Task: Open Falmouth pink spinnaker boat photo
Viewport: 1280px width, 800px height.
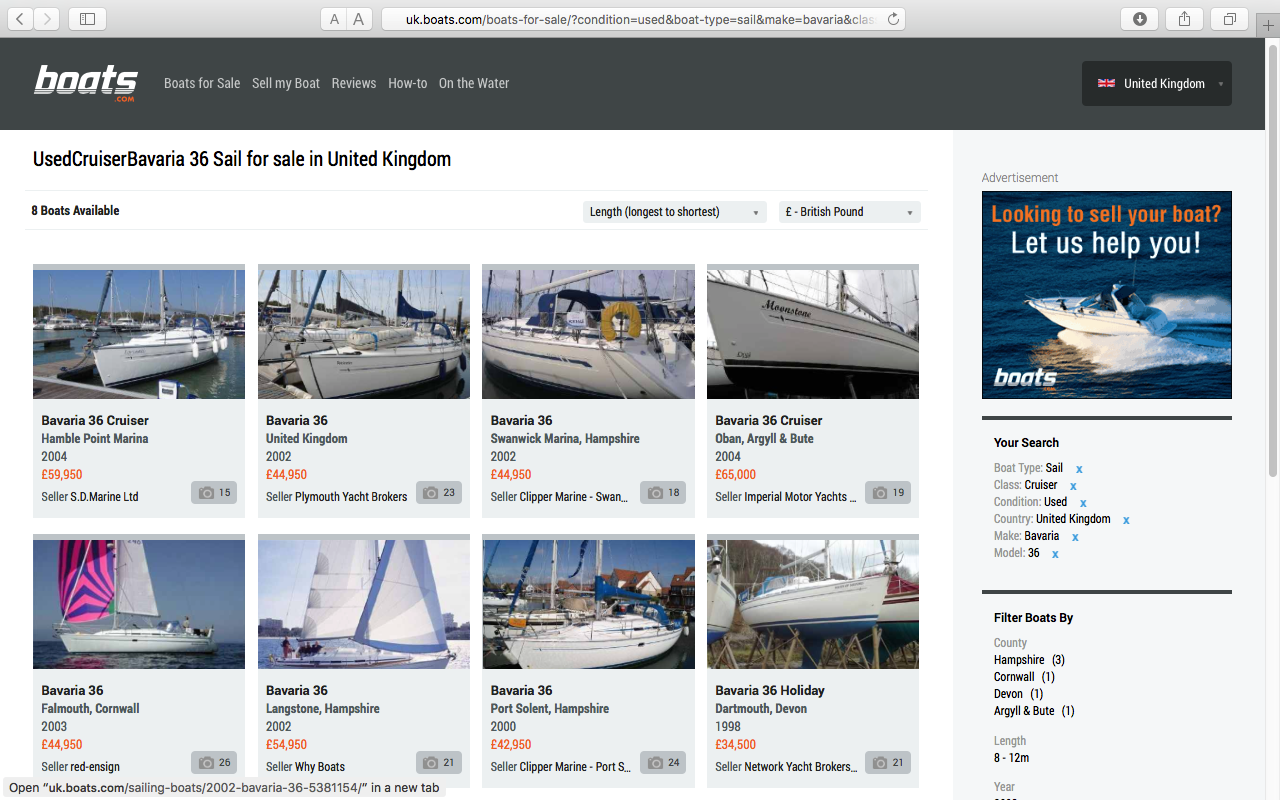Action: pyautogui.click(x=139, y=604)
